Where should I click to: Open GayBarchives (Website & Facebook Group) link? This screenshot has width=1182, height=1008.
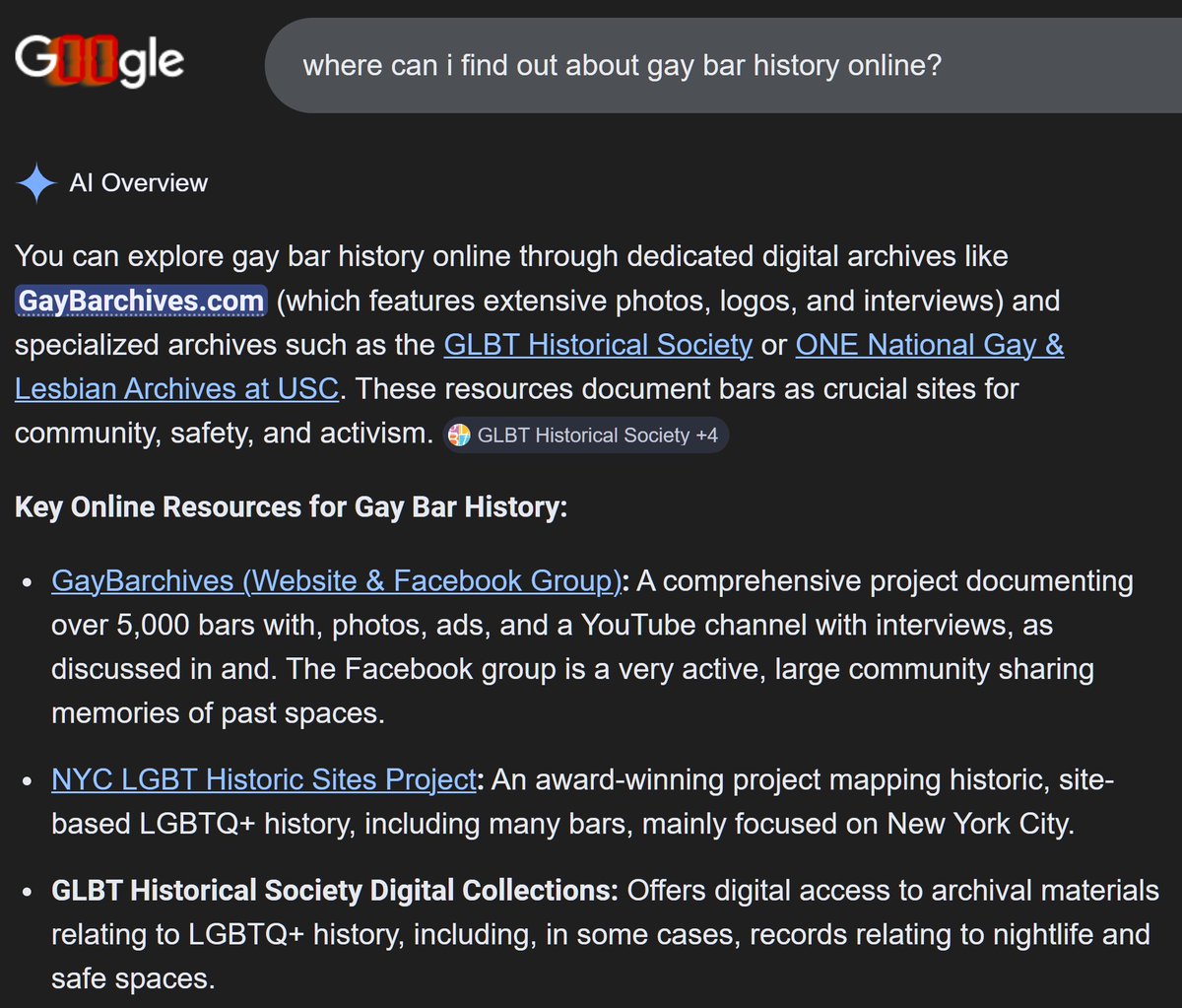(x=337, y=581)
